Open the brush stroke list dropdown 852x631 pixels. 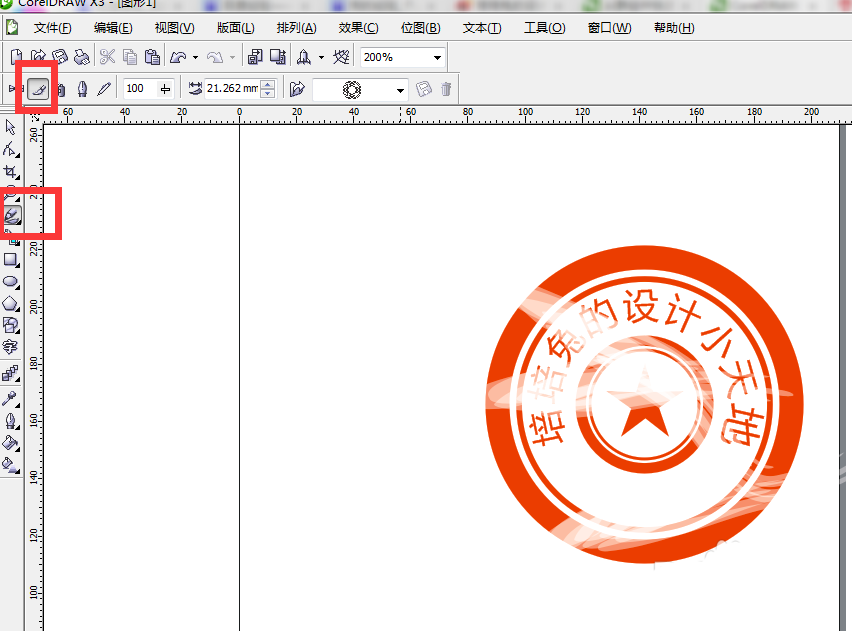click(399, 89)
